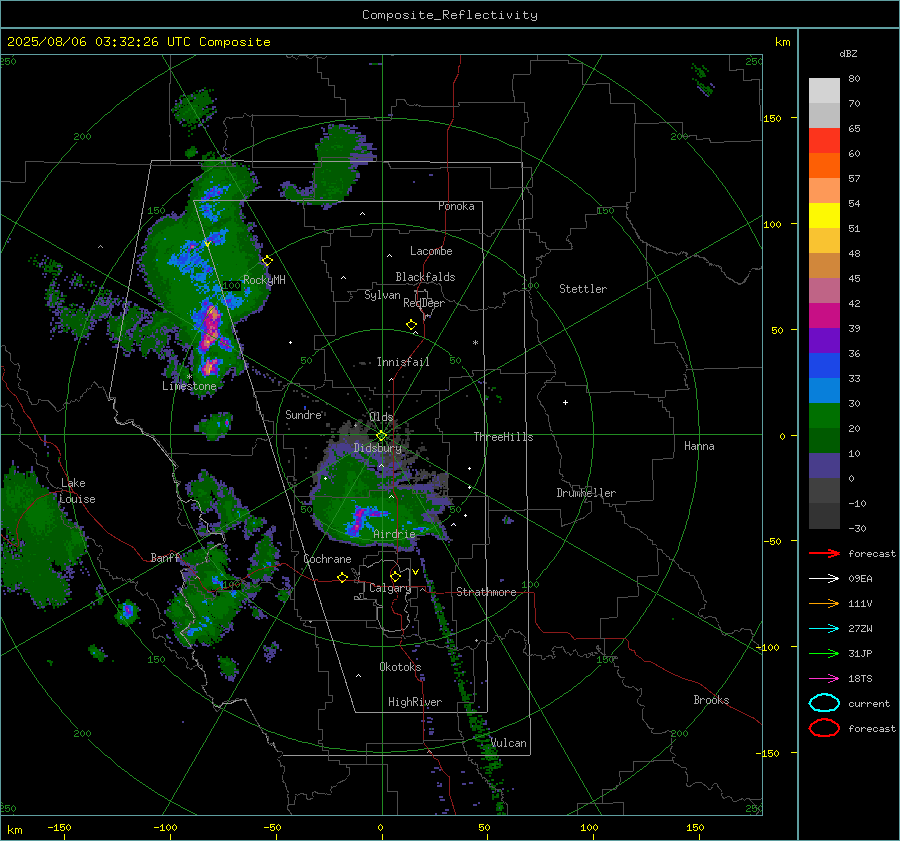Click the yellow diamond marker below Cochrane
The width and height of the screenshot is (900, 841).
point(342,577)
